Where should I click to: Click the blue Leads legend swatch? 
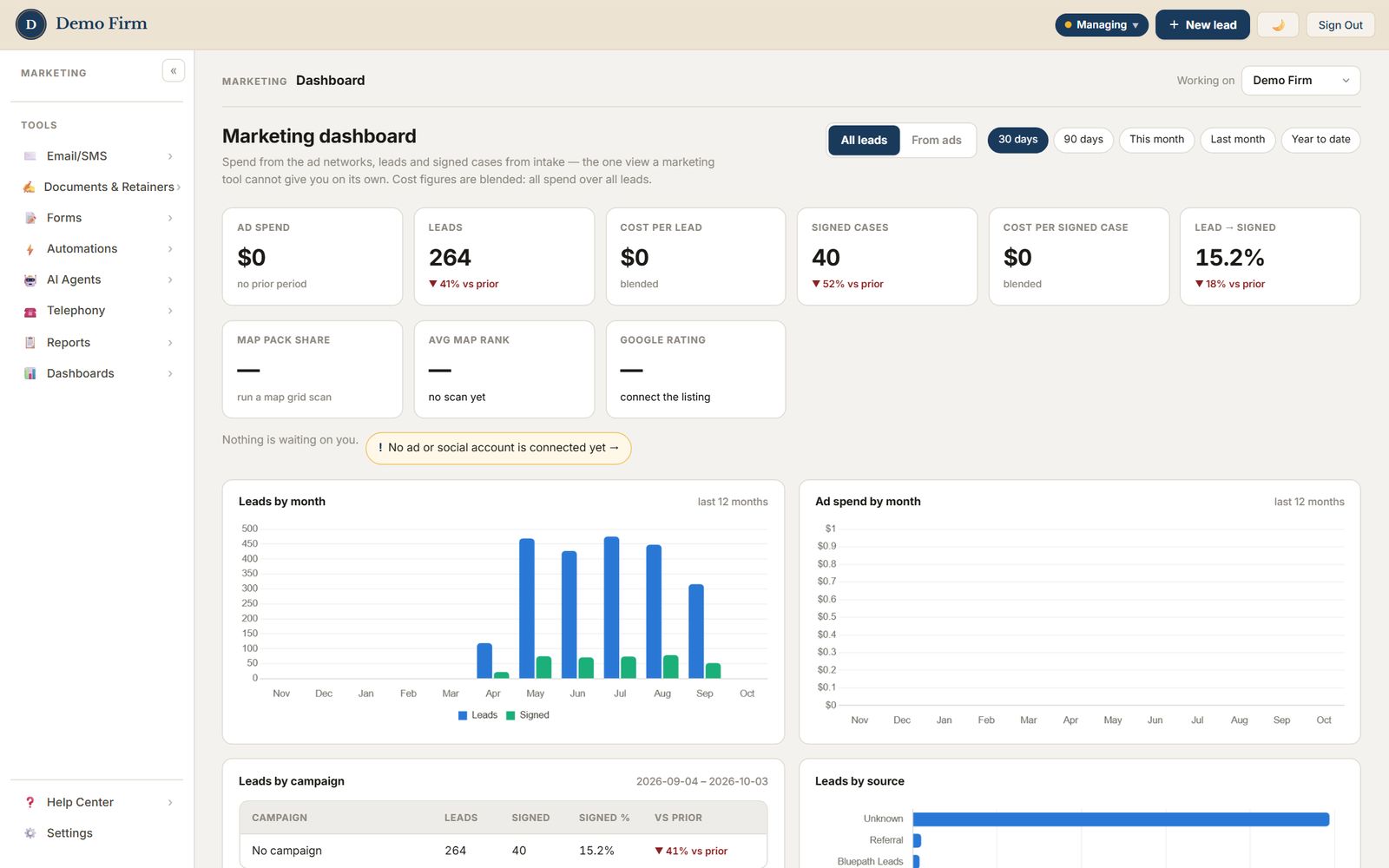click(463, 715)
